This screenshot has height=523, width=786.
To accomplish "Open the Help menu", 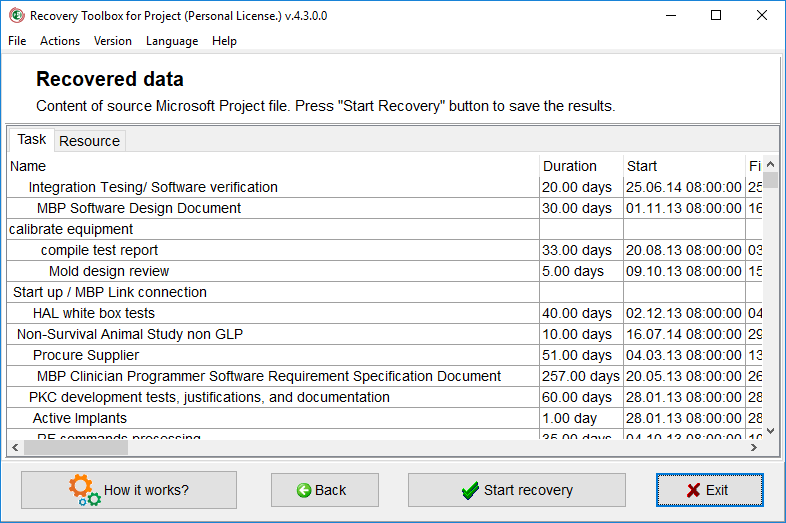I will 224,41.
